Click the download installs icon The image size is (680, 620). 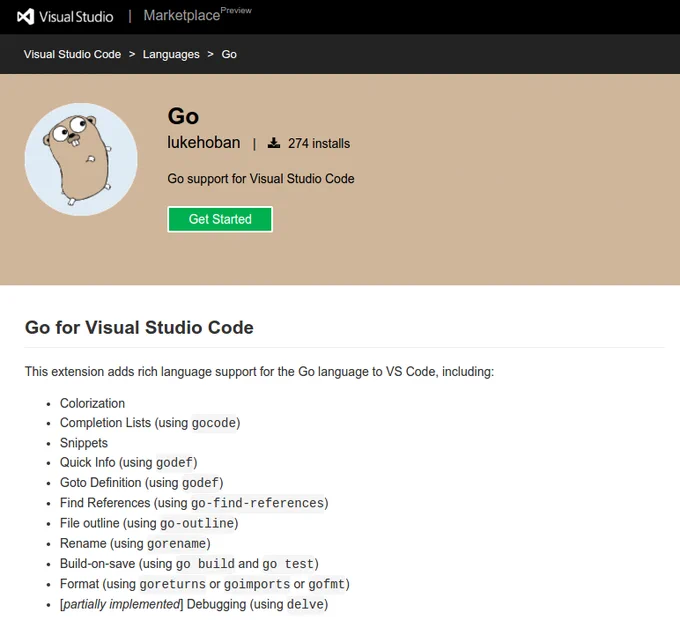point(274,143)
